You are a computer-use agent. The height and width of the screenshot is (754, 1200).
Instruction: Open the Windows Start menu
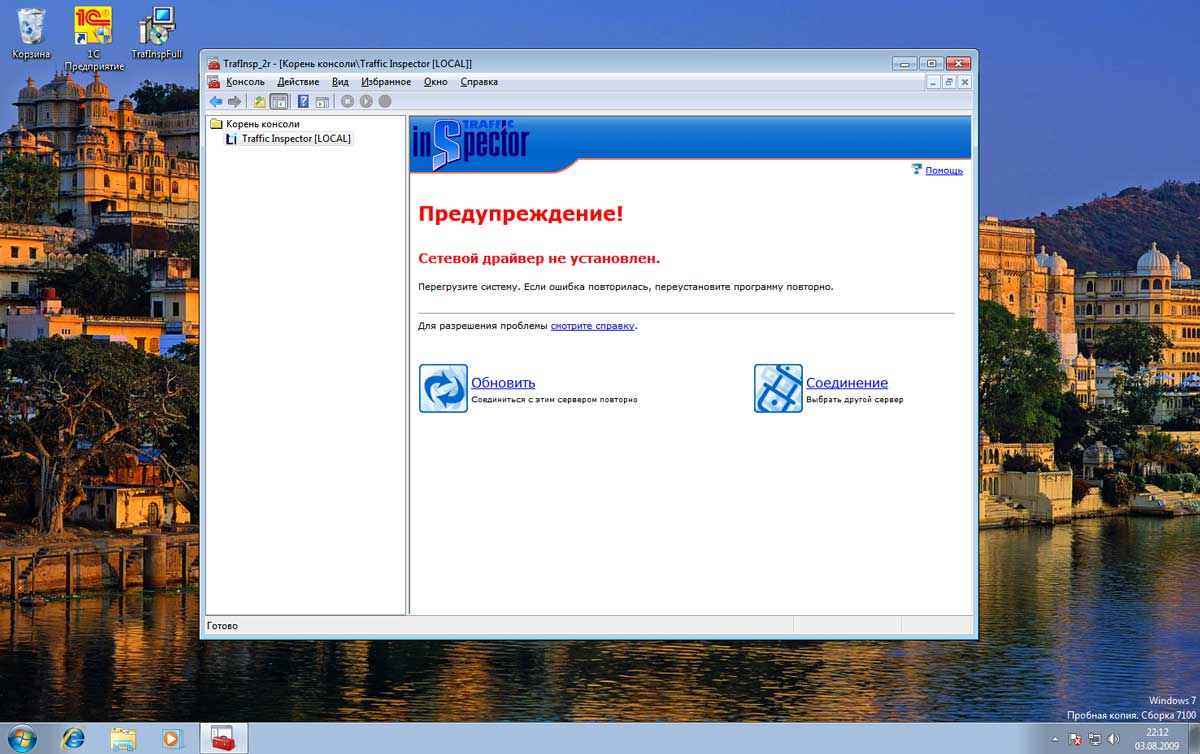[20, 738]
